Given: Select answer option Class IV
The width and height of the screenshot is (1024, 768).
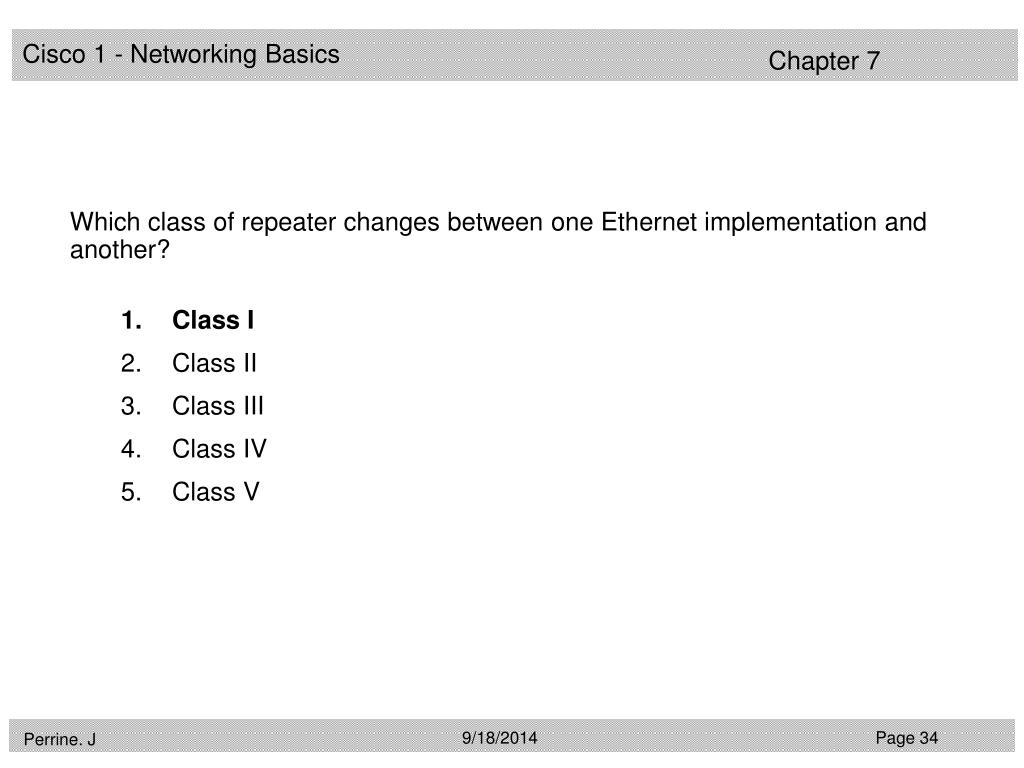Looking at the screenshot, I should tap(219, 449).
